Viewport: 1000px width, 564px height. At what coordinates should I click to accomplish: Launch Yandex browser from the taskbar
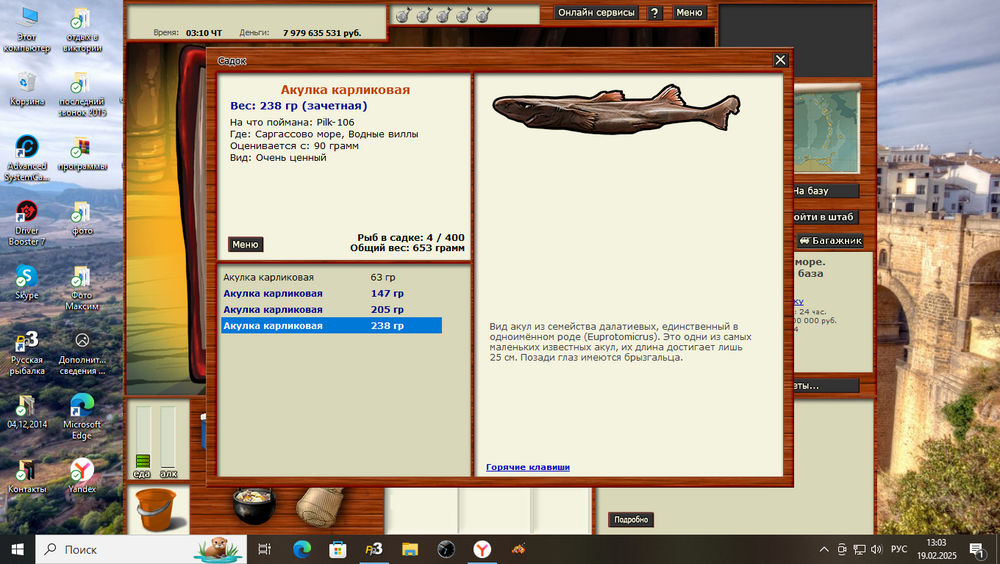click(482, 549)
